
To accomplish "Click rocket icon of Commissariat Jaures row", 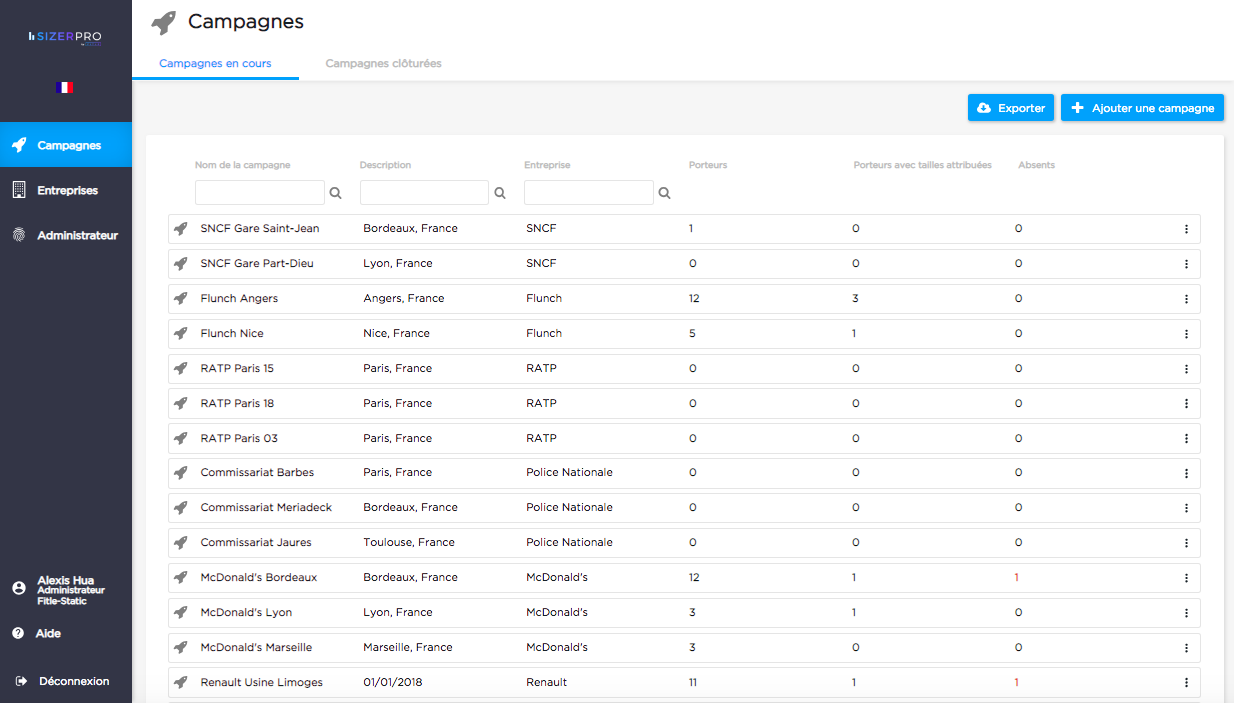I will pos(180,543).
